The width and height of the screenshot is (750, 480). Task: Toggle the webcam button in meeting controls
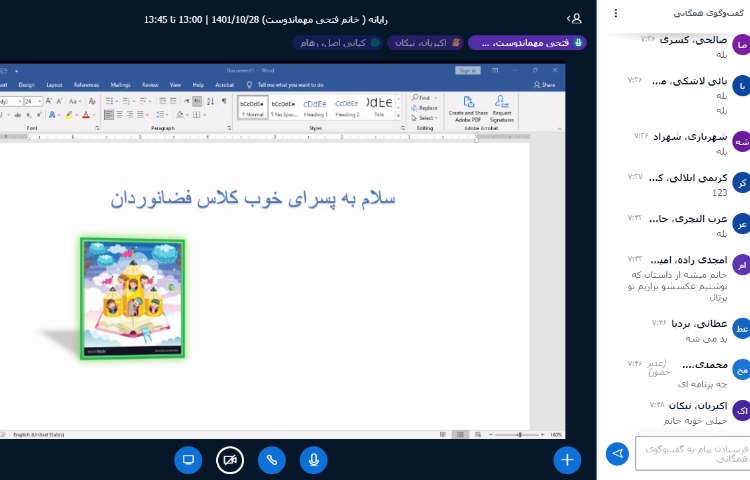click(230, 460)
